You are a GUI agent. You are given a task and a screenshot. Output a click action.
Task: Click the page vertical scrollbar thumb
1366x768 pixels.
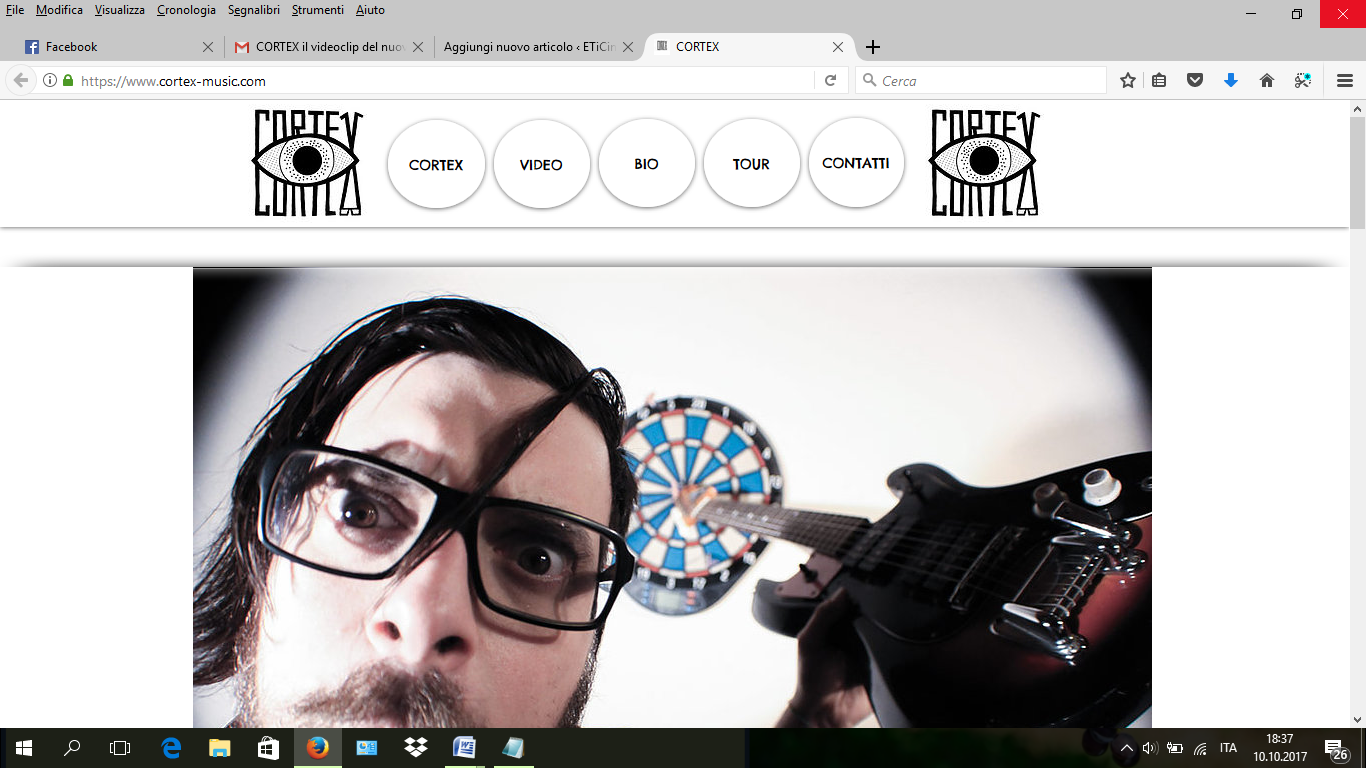(1357, 172)
